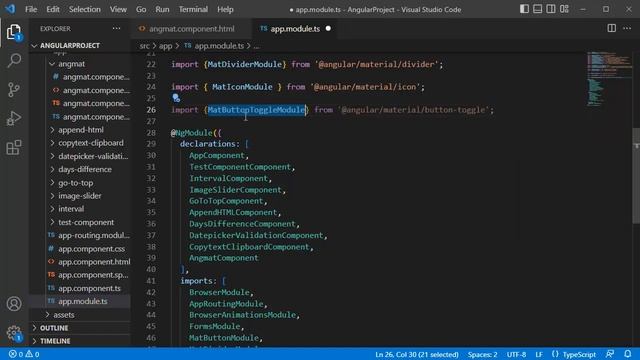Collapse the ANGULARPROJECT section
The width and height of the screenshot is (640, 360).
79,45
